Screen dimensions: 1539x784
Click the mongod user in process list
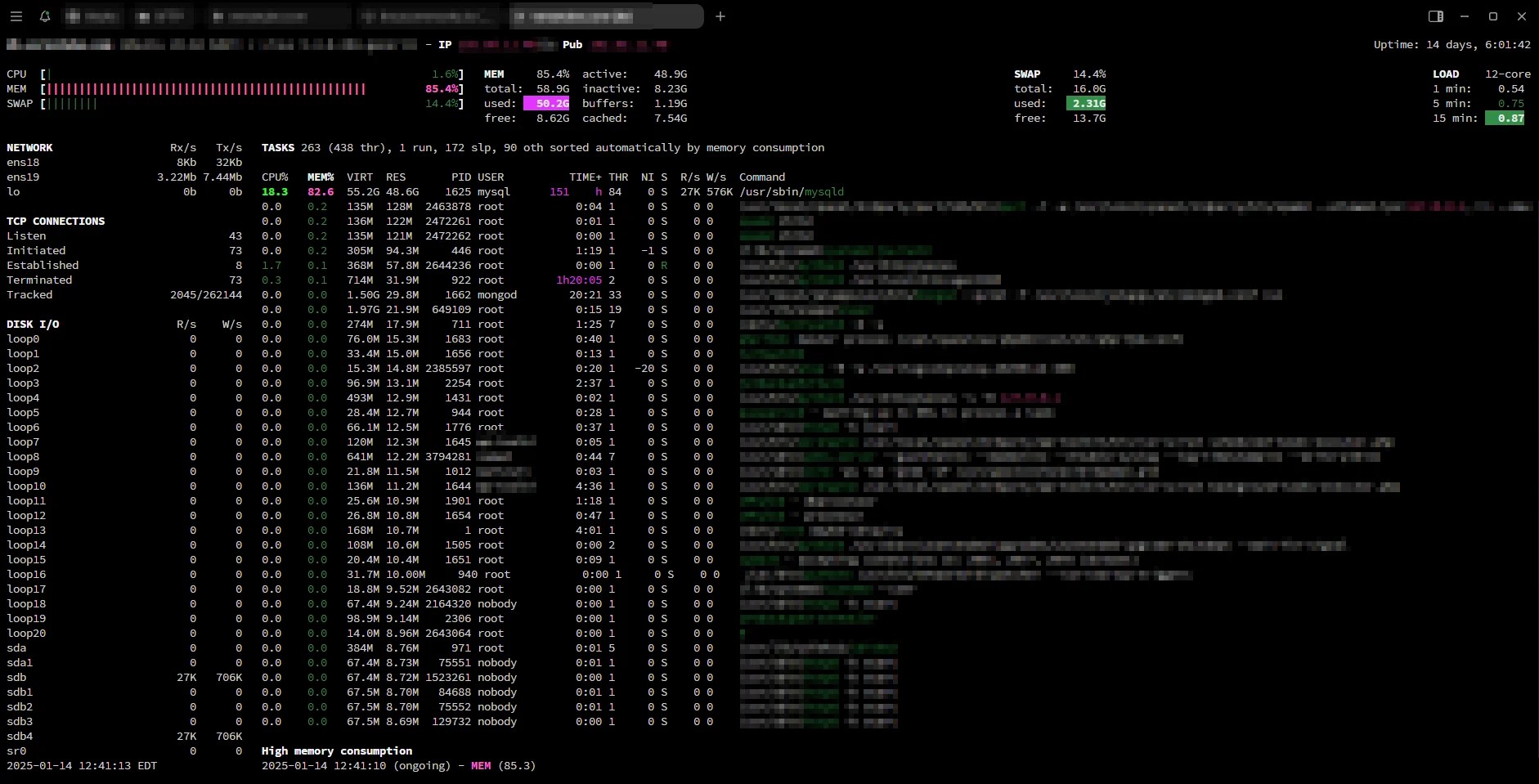pyautogui.click(x=497, y=295)
